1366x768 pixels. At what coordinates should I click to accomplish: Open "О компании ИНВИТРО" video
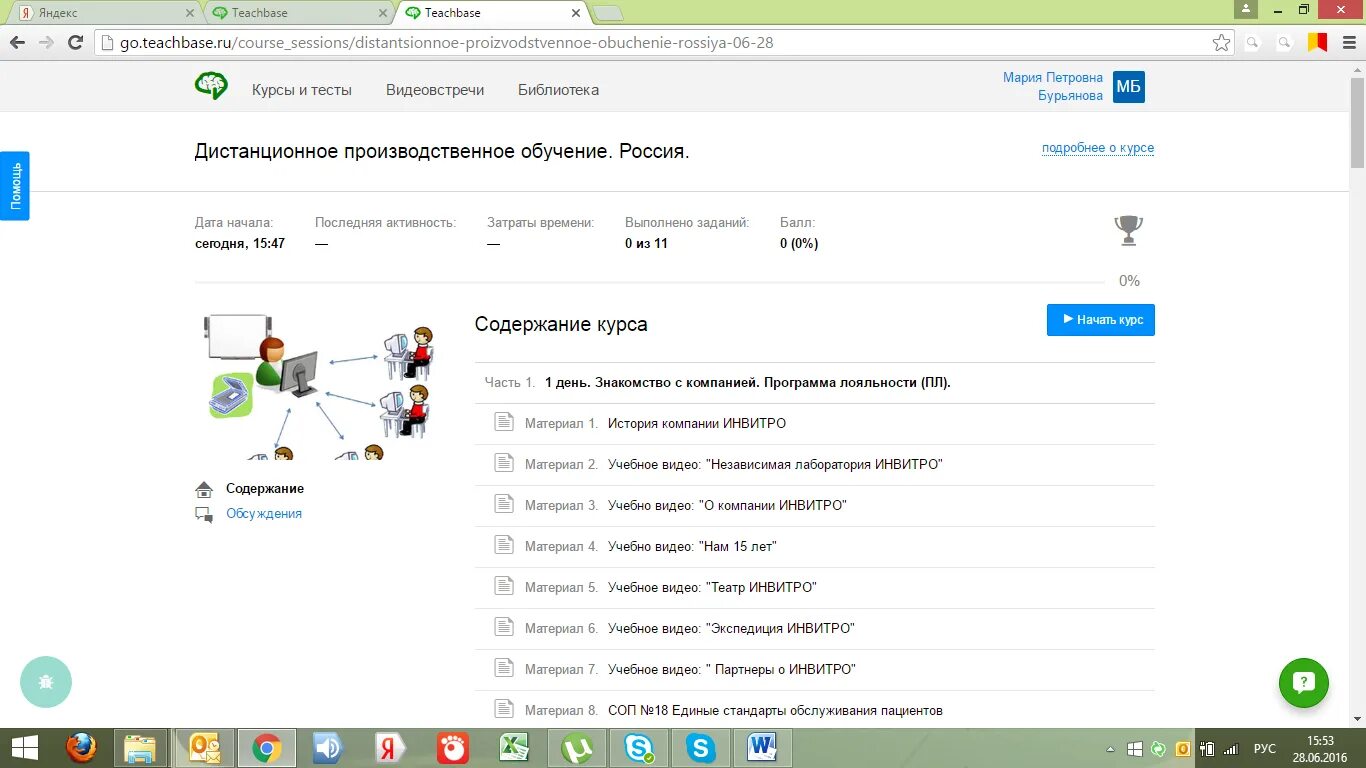[x=727, y=505]
